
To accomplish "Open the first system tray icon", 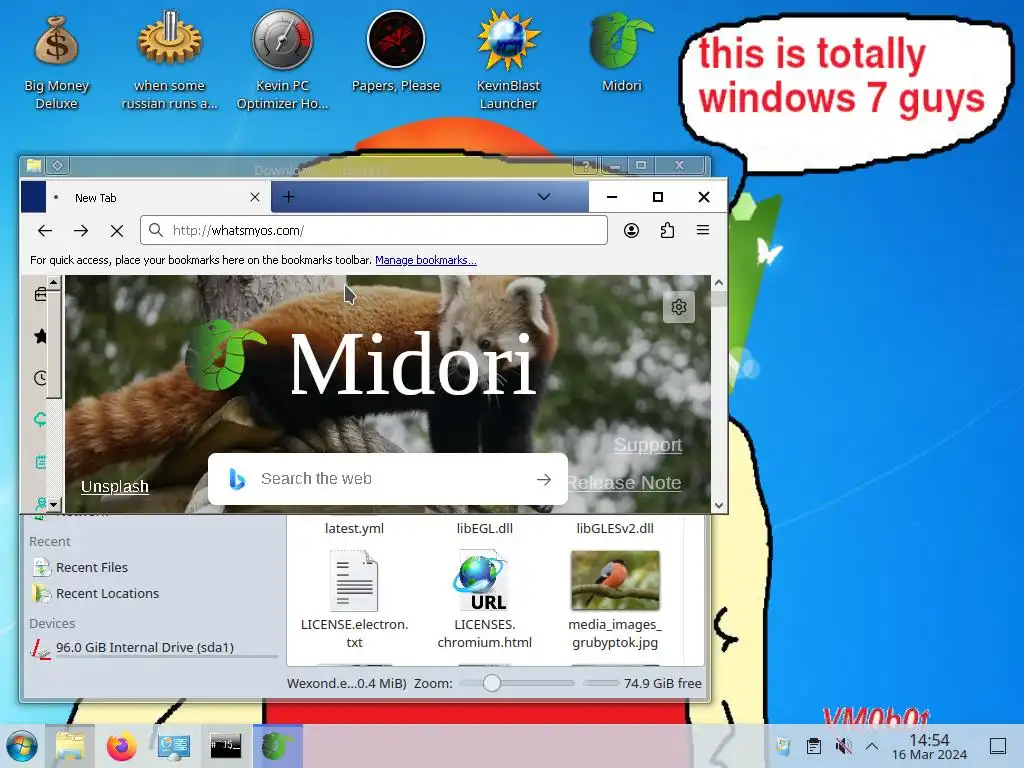I will [783, 746].
